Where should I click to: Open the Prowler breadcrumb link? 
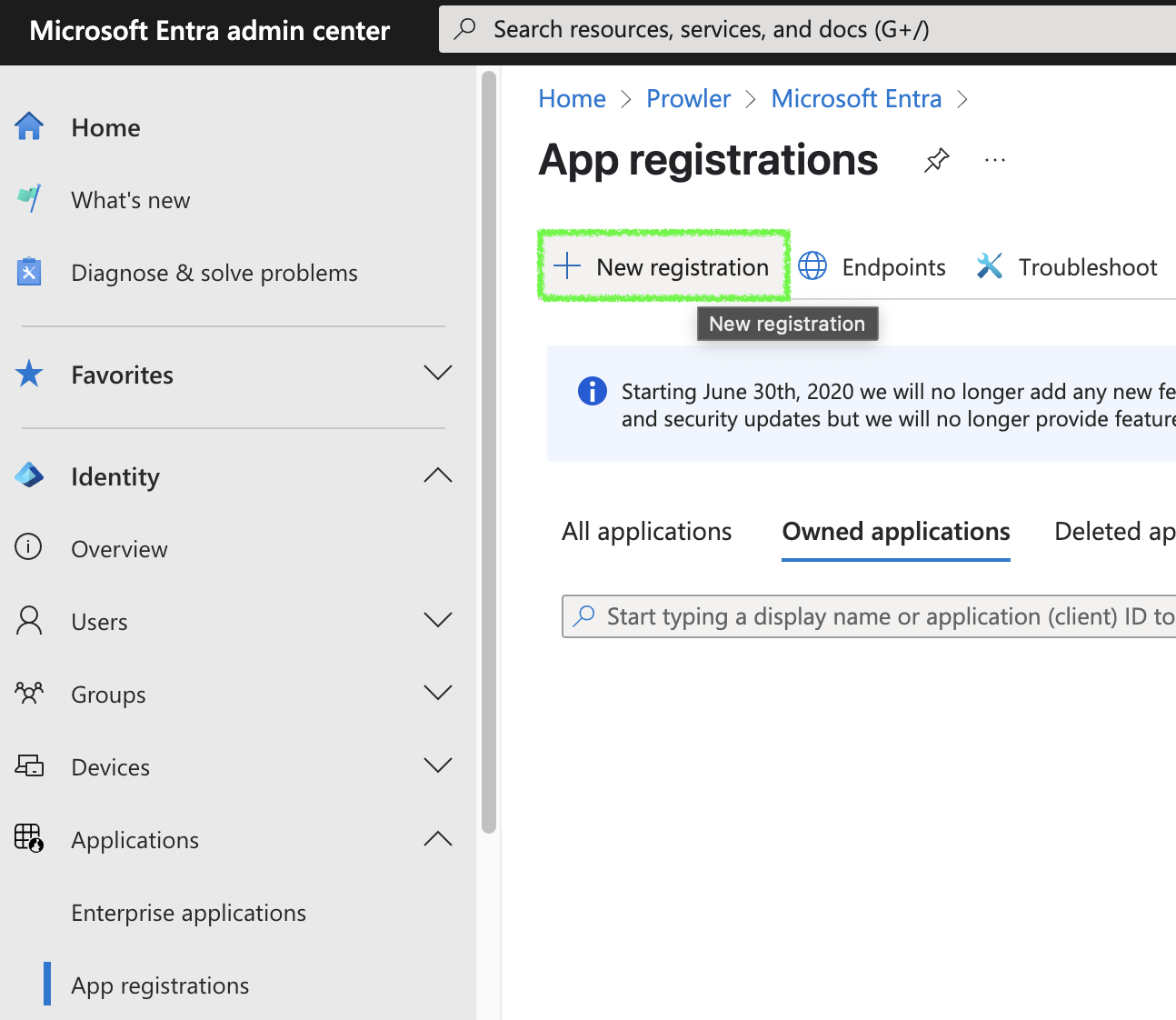point(688,98)
